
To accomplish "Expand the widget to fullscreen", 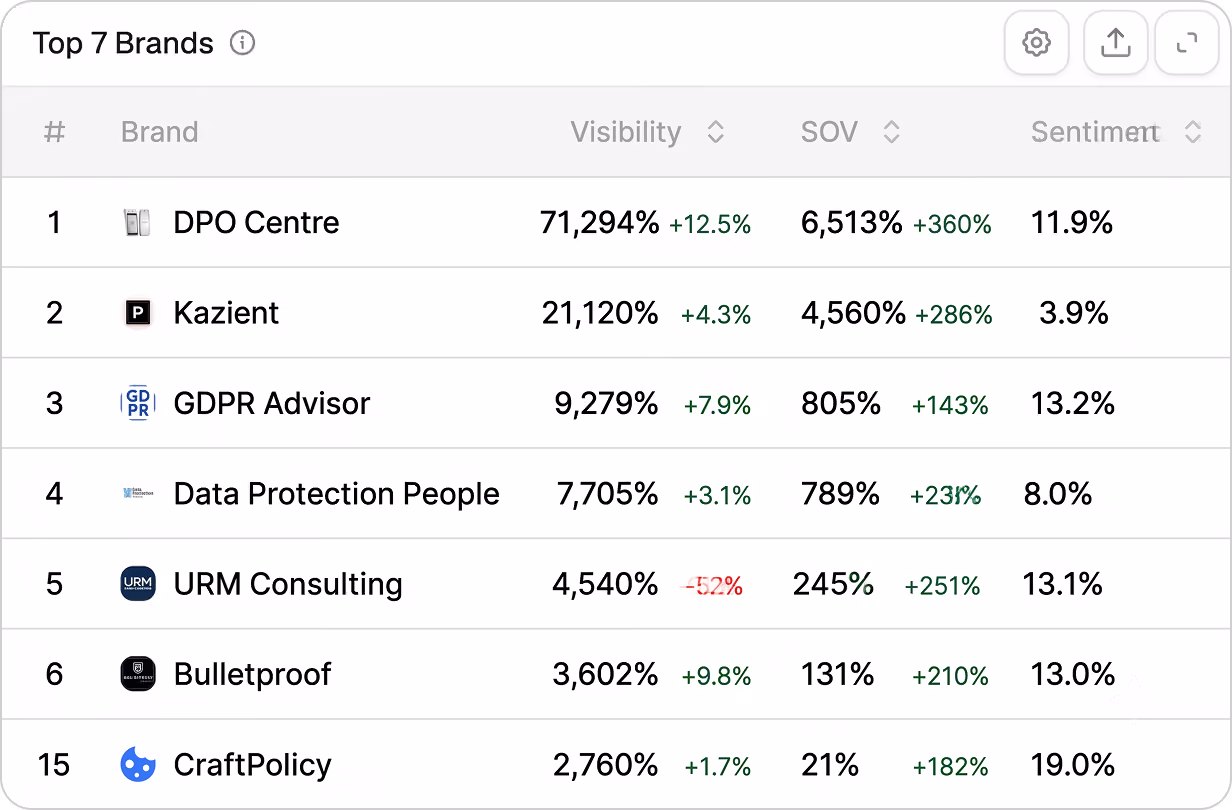I will (1187, 43).
